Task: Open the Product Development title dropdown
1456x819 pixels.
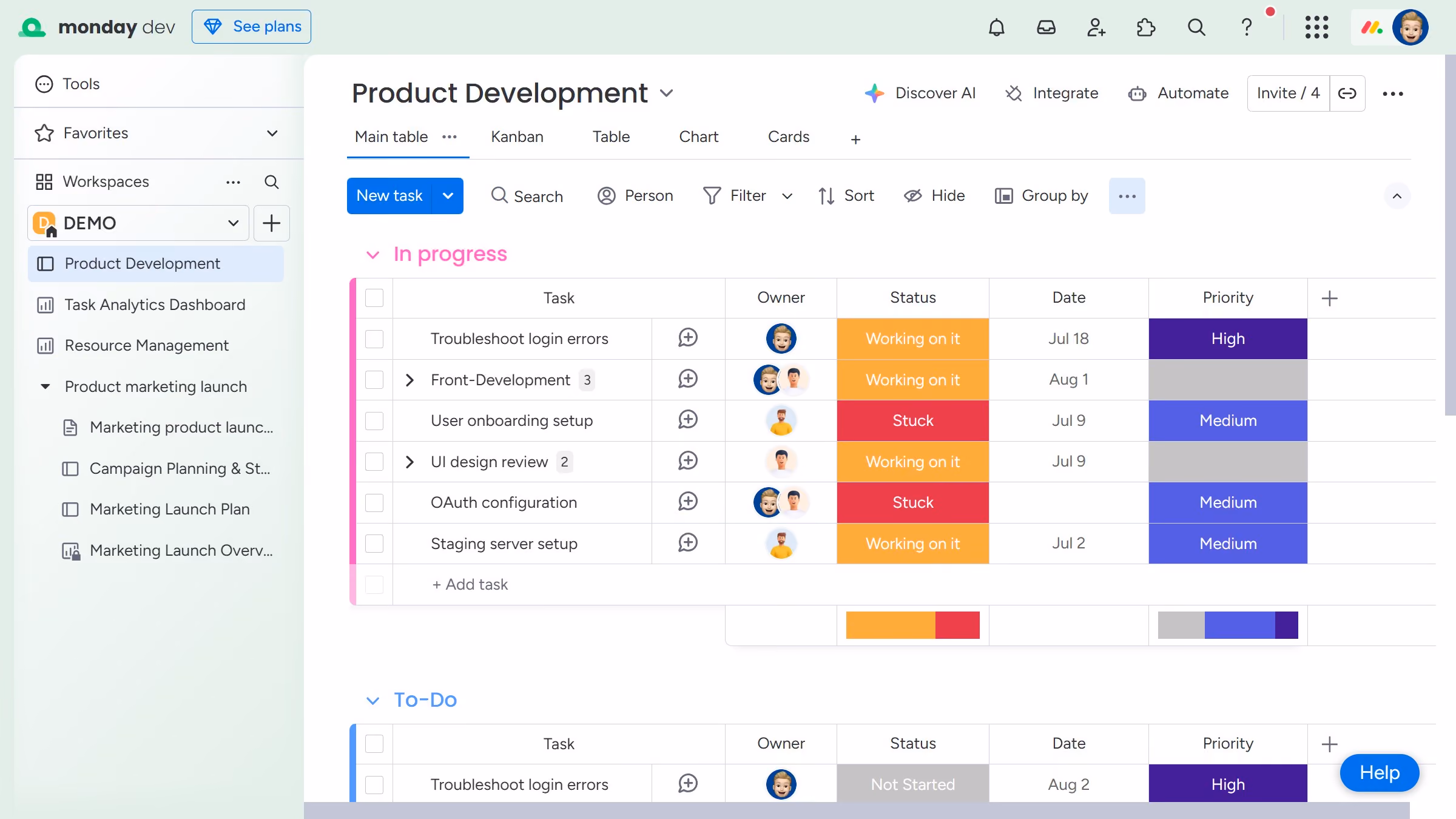Action: [x=667, y=93]
